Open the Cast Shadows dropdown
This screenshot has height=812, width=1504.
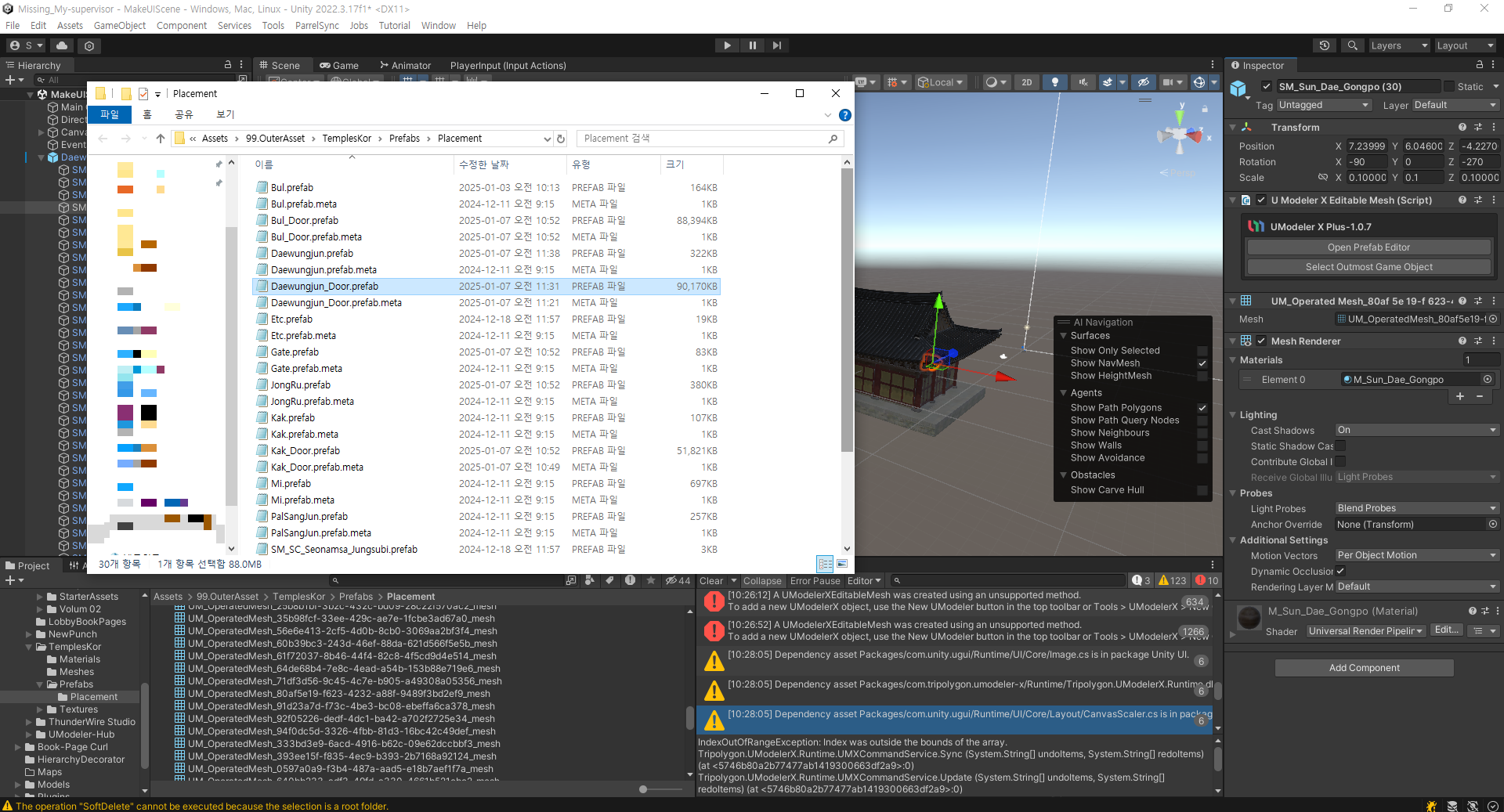[x=1416, y=430]
